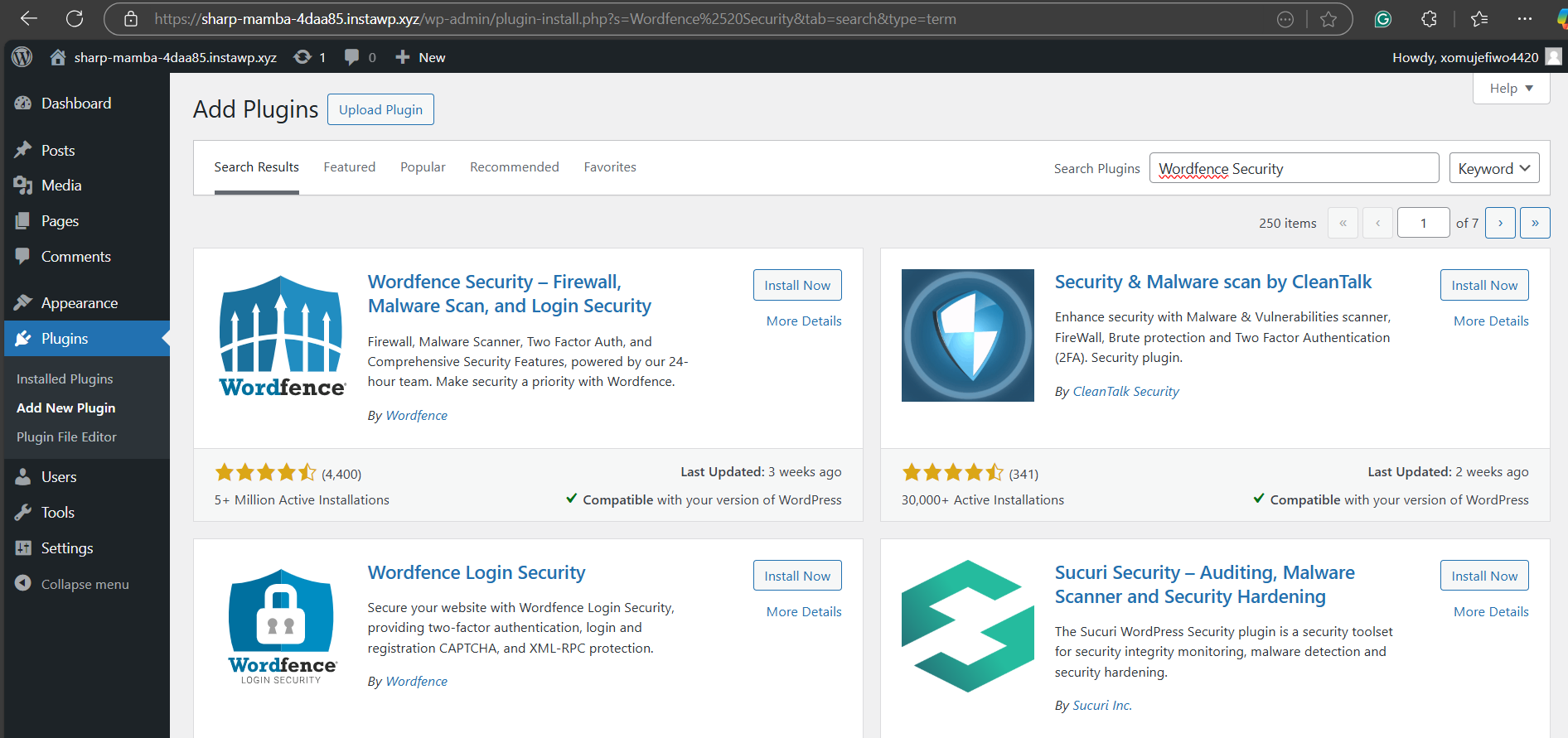The height and width of the screenshot is (738, 1568).
Task: View More Details for Wordfence Security Firewall
Action: 804,321
